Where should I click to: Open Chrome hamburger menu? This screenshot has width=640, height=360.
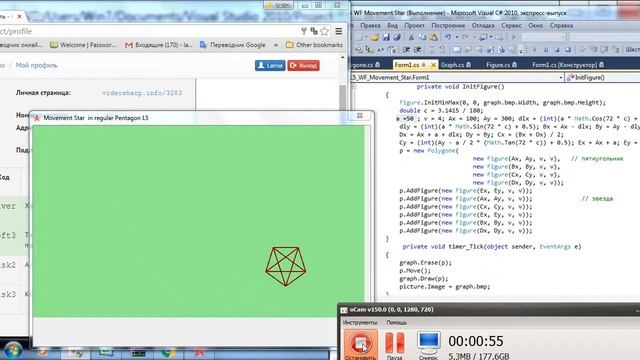[x=339, y=31]
